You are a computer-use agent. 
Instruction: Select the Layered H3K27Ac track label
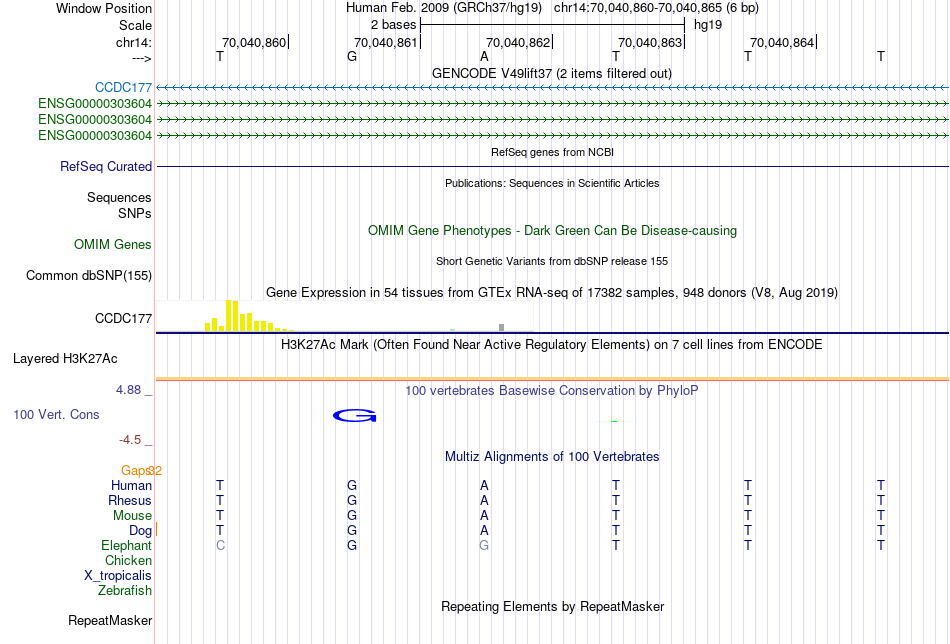(65, 359)
